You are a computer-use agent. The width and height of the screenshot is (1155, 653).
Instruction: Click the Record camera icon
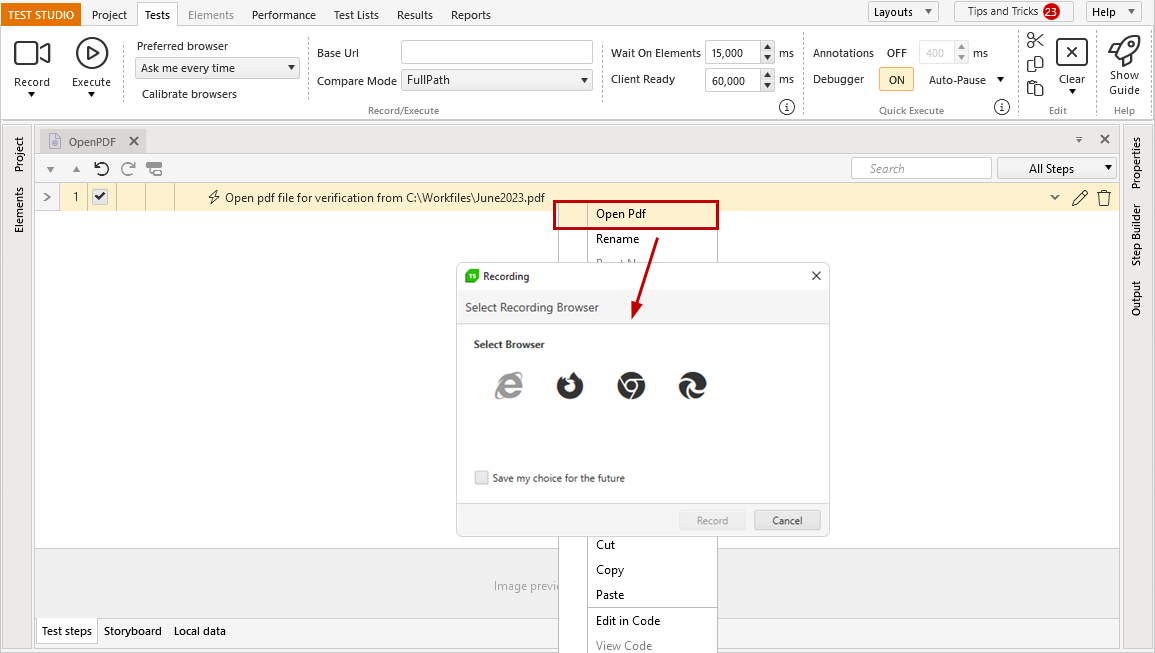coord(32,53)
